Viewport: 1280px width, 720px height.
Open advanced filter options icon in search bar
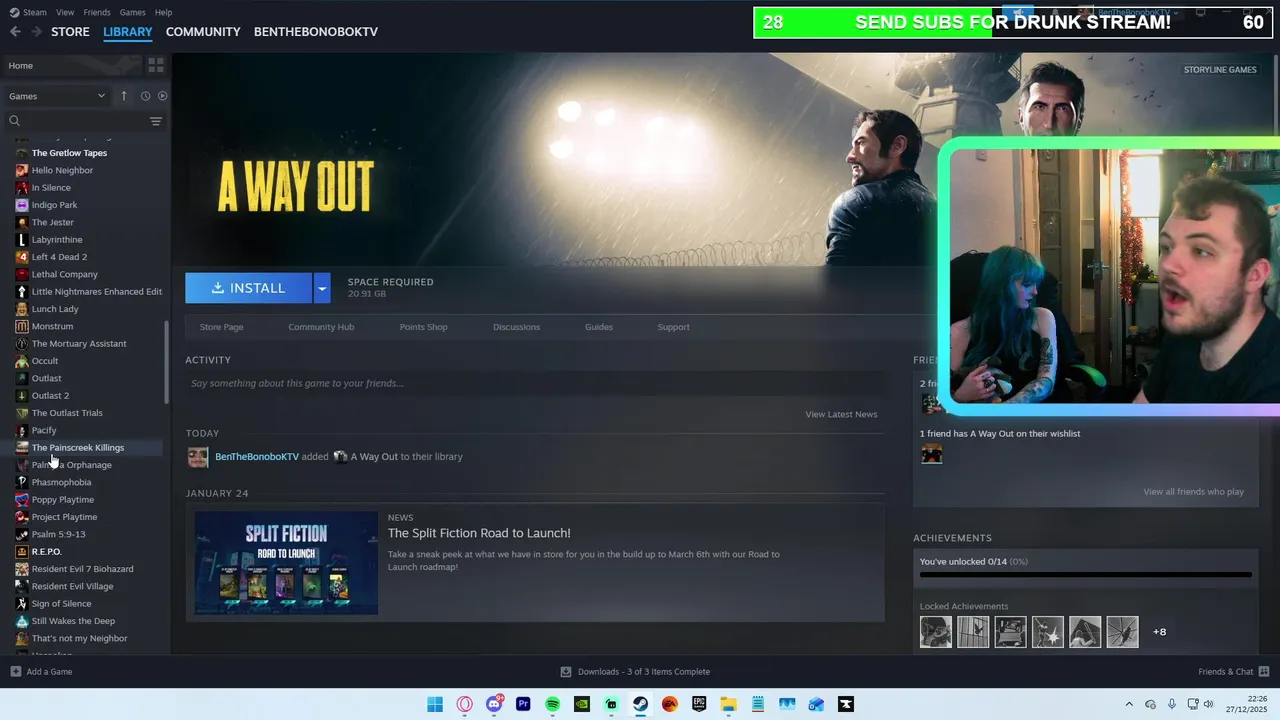click(x=156, y=121)
